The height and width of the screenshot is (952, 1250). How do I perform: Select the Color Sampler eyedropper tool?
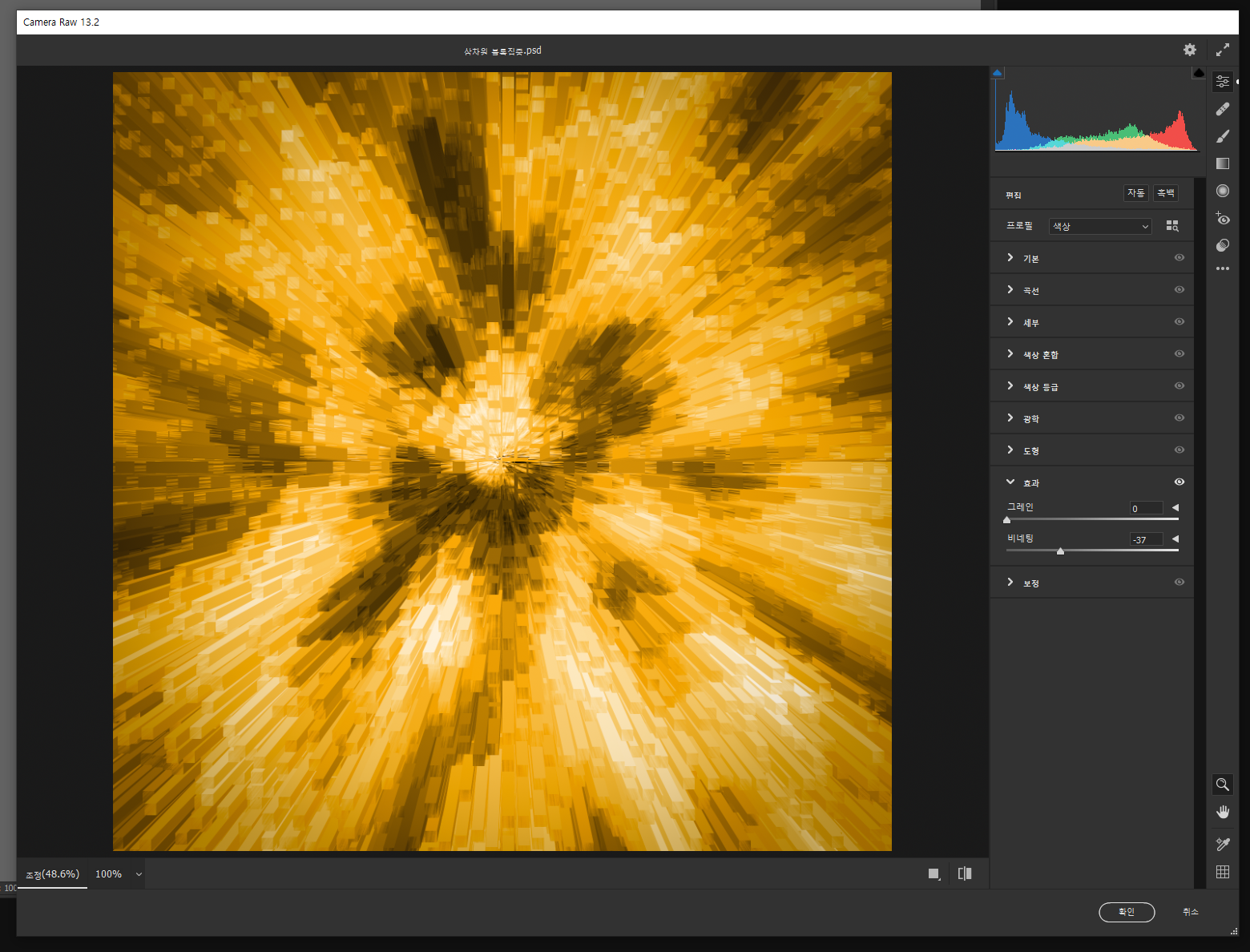click(1223, 844)
